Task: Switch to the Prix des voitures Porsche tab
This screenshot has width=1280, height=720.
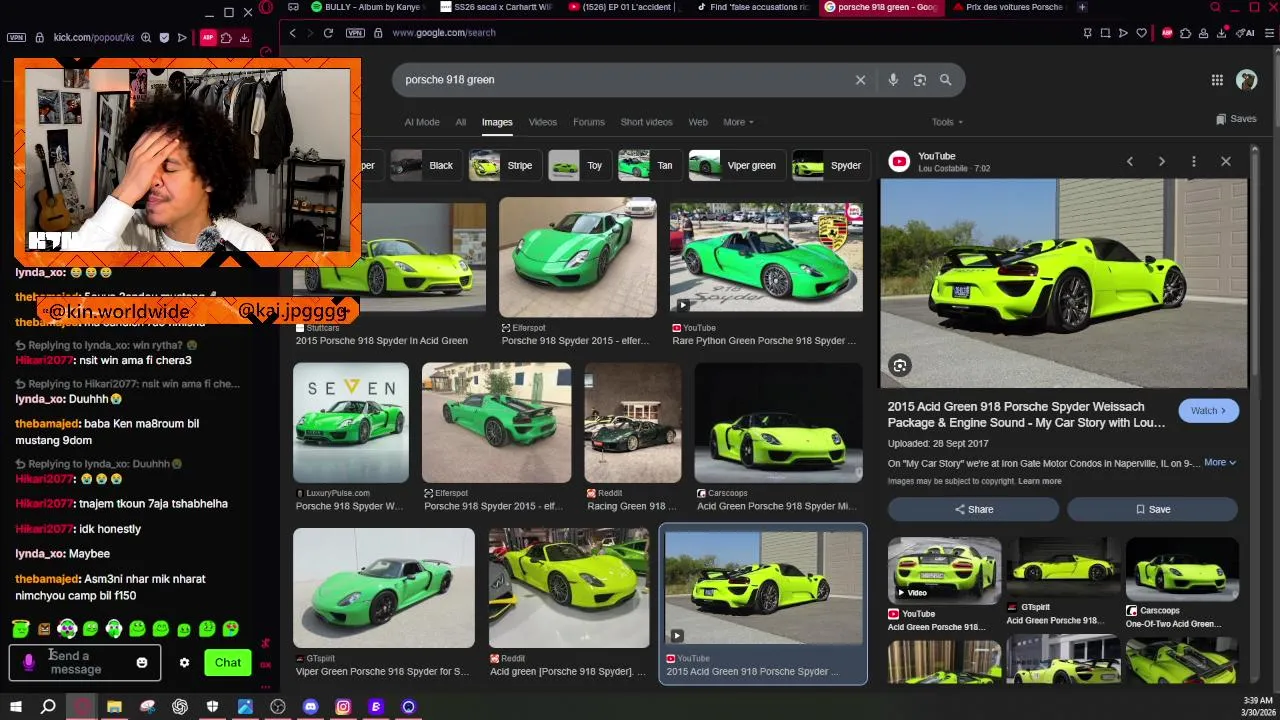Action: point(1007,7)
